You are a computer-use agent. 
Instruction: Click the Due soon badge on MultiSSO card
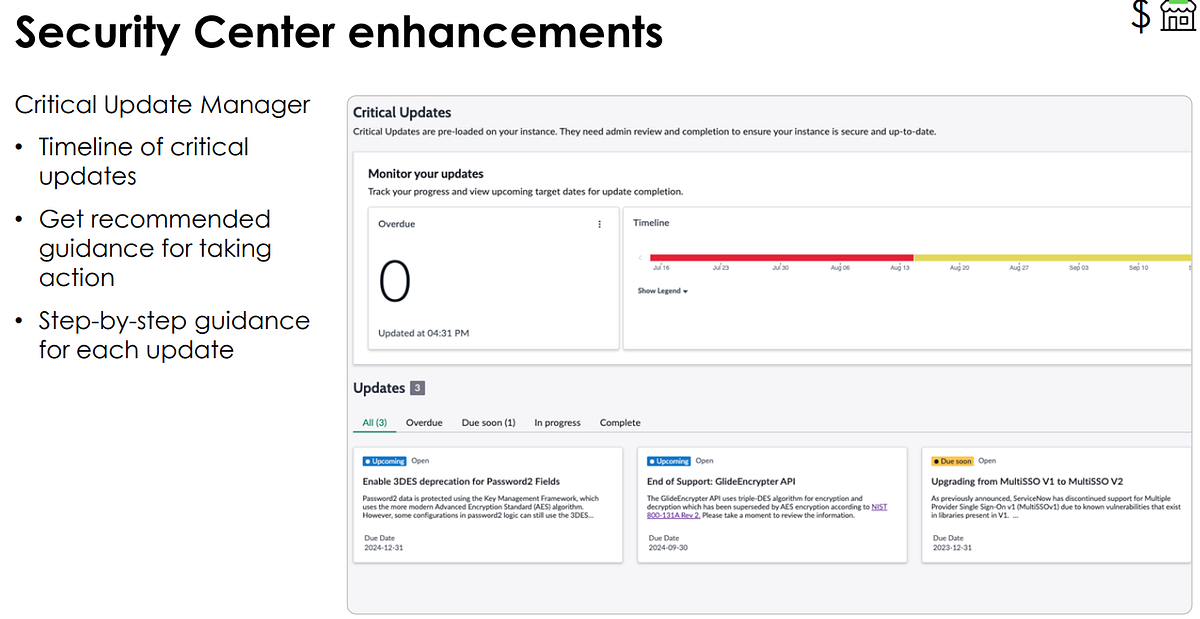click(951, 460)
